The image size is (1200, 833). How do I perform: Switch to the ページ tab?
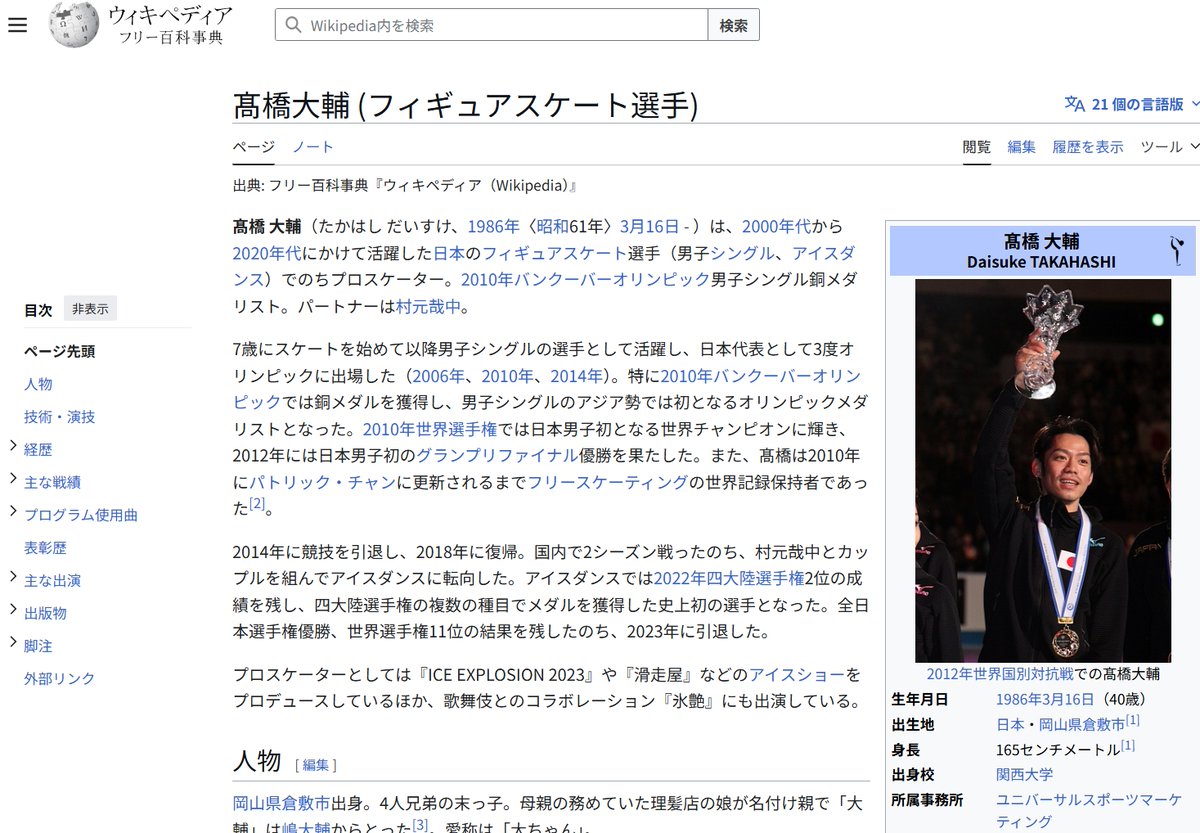click(x=254, y=146)
